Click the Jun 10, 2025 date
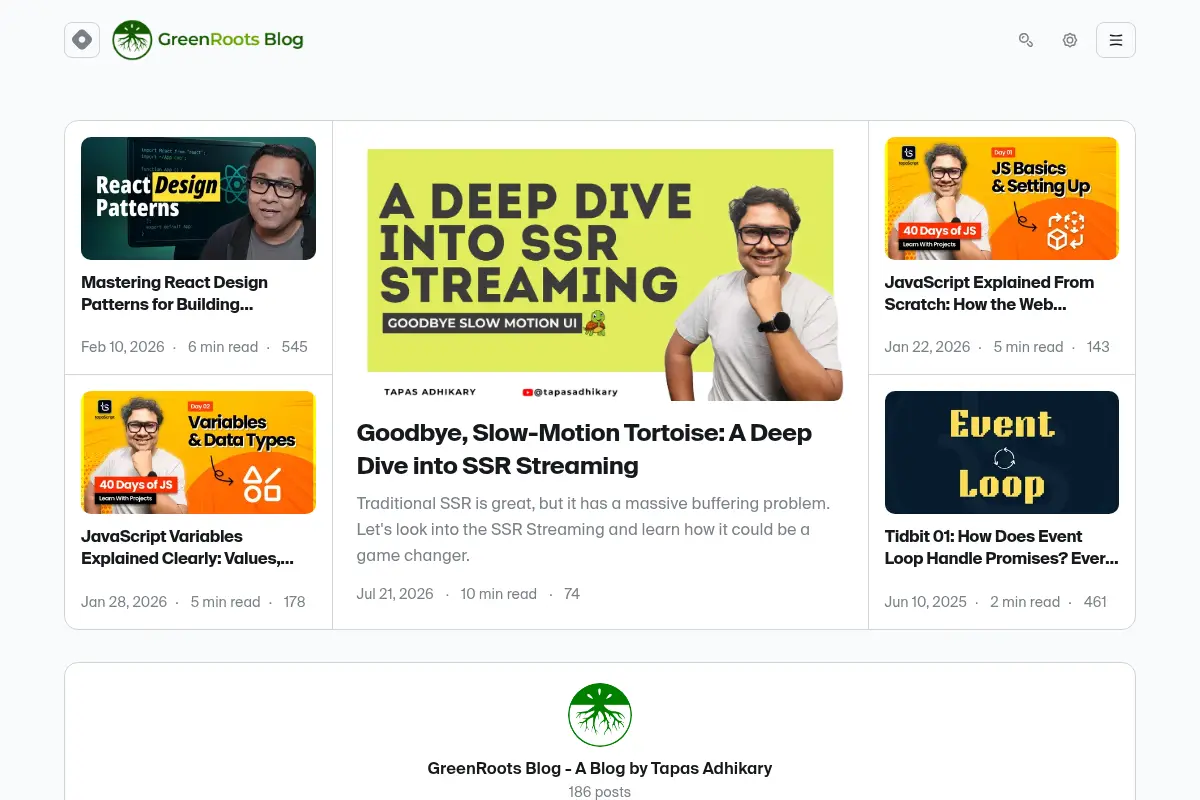The width and height of the screenshot is (1200, 800). click(x=926, y=602)
